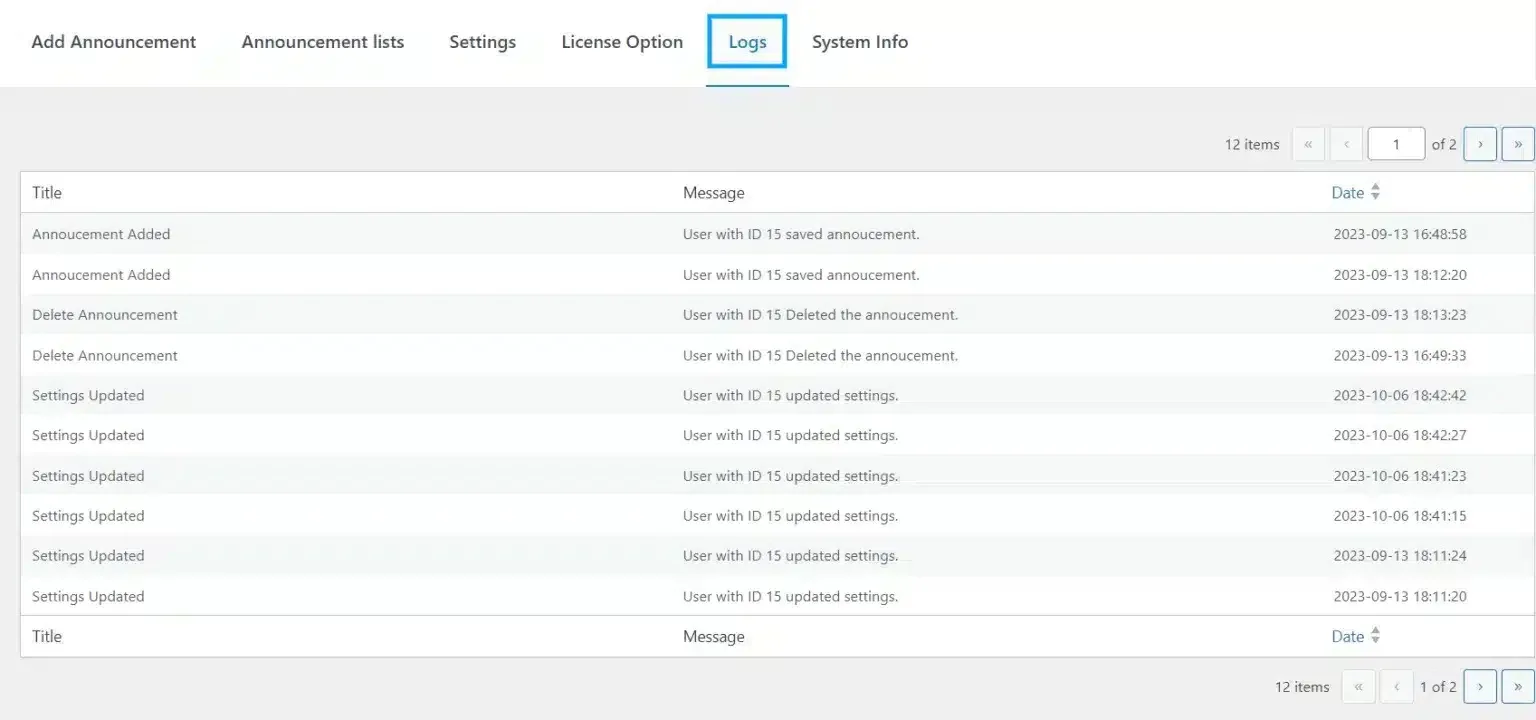Open previous page from bottom pagination
This screenshot has height=720, width=1536.
(1396, 686)
